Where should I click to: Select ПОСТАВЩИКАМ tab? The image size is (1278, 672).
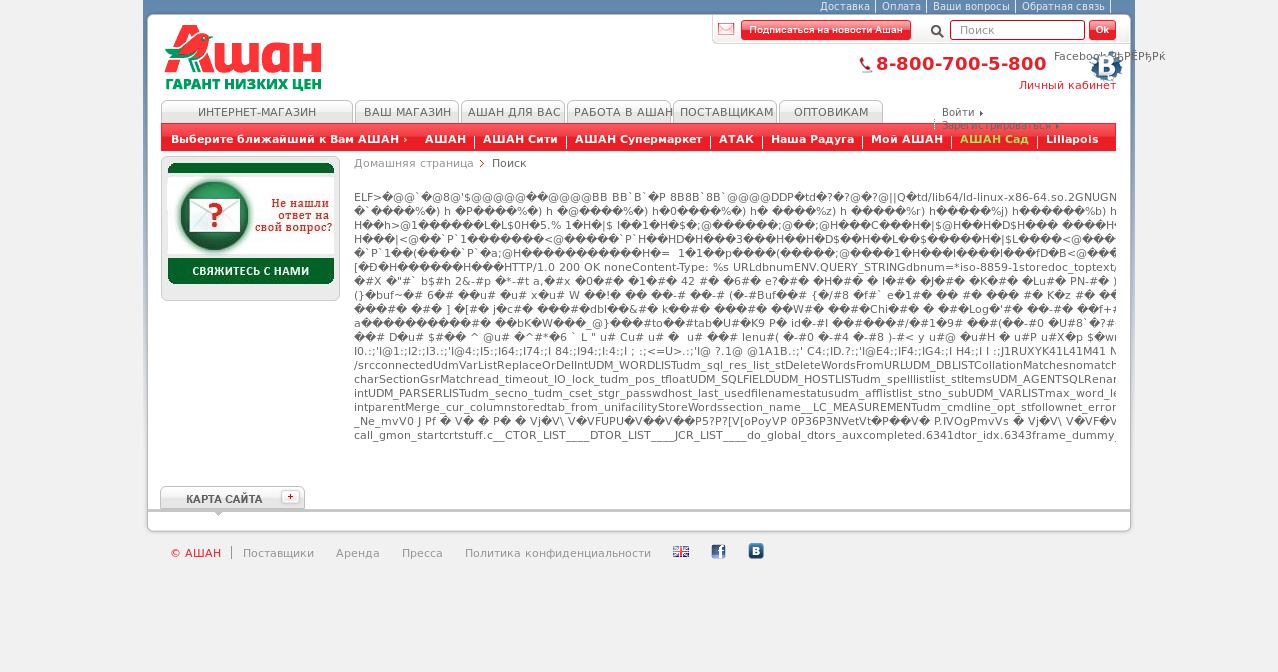[x=726, y=112]
